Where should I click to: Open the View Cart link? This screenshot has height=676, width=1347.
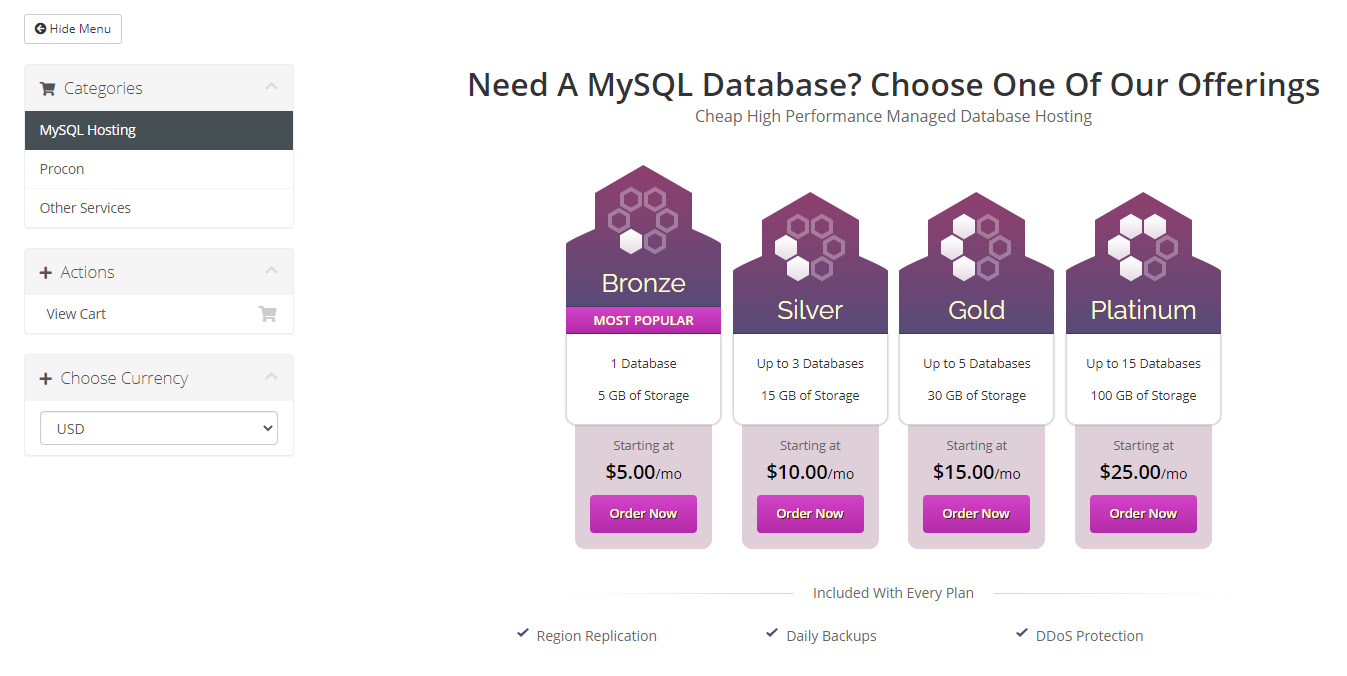point(76,314)
